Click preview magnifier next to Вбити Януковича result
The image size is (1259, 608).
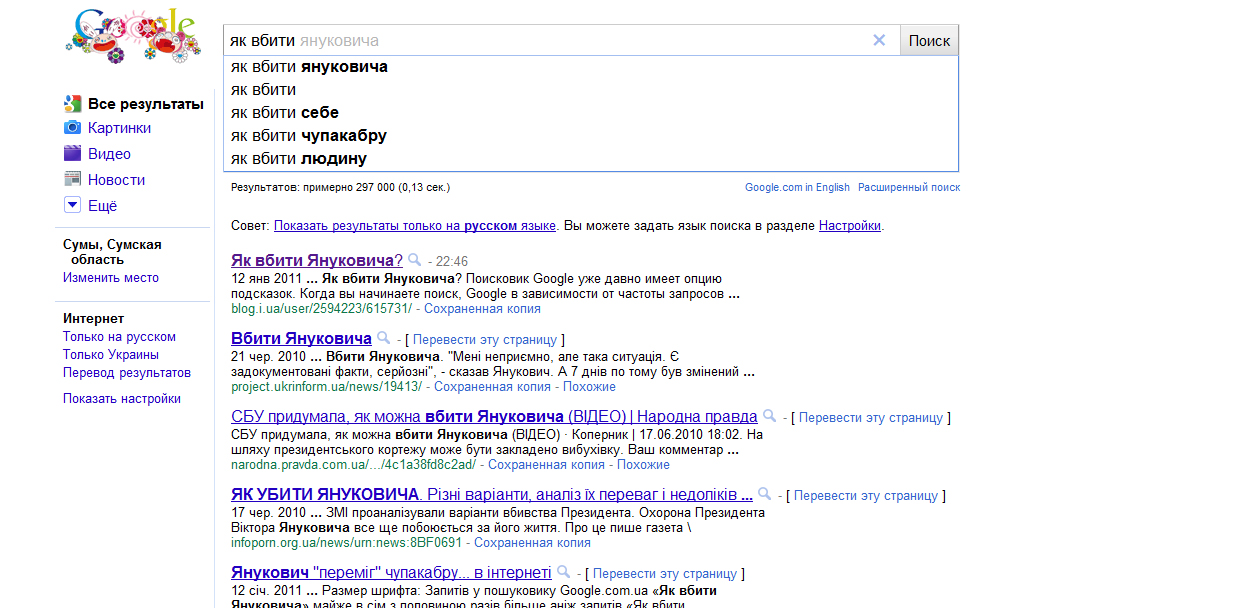point(382,338)
